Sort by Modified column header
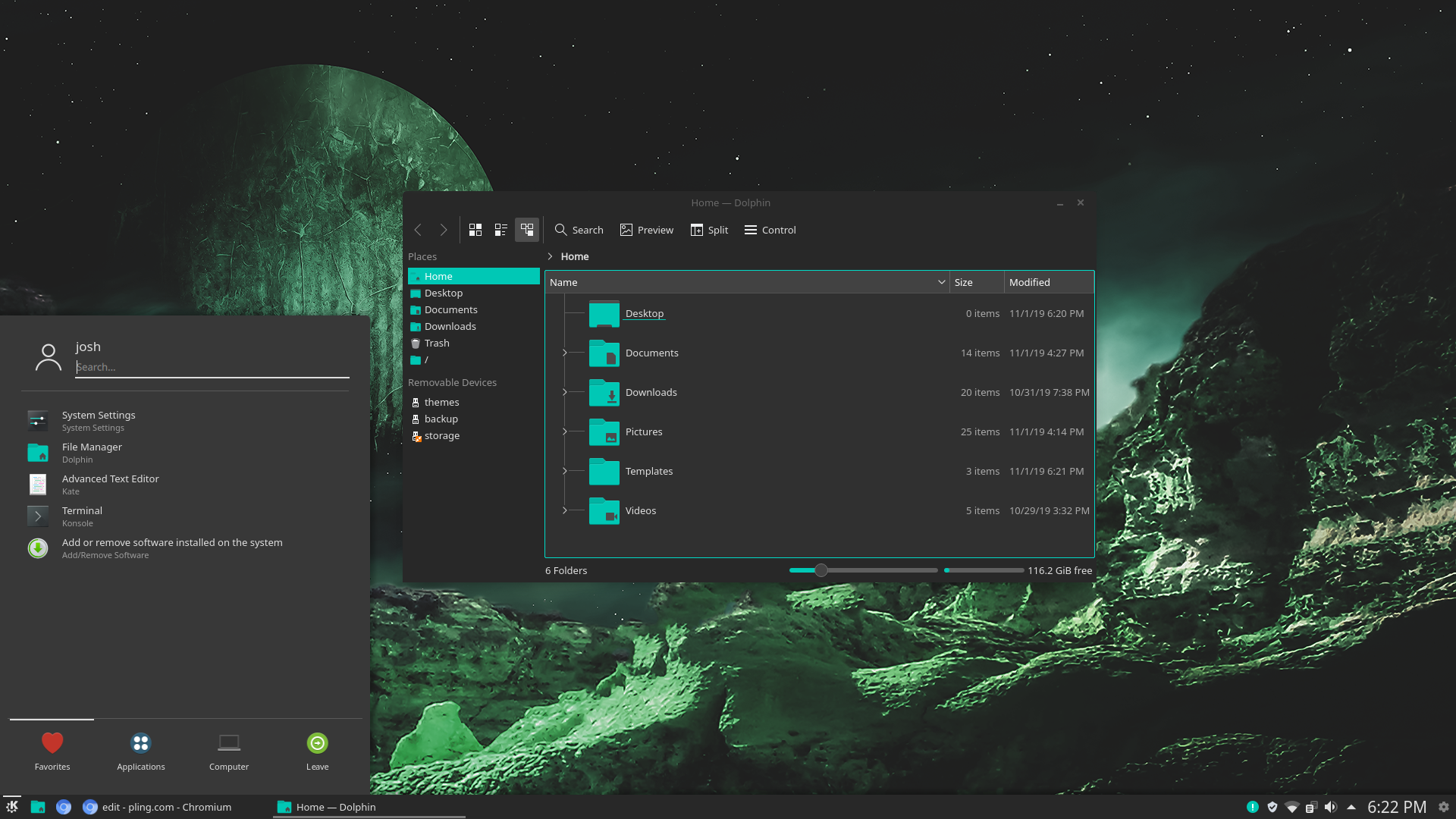 point(1049,282)
